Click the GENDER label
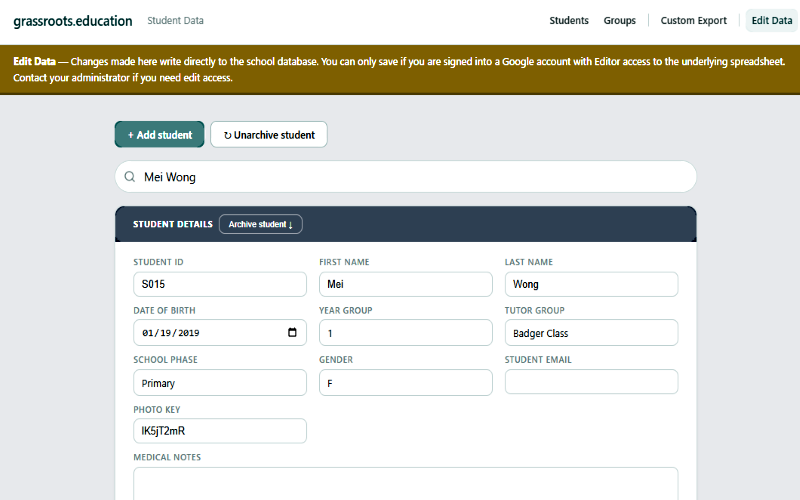This screenshot has height=500, width=800. 336,360
